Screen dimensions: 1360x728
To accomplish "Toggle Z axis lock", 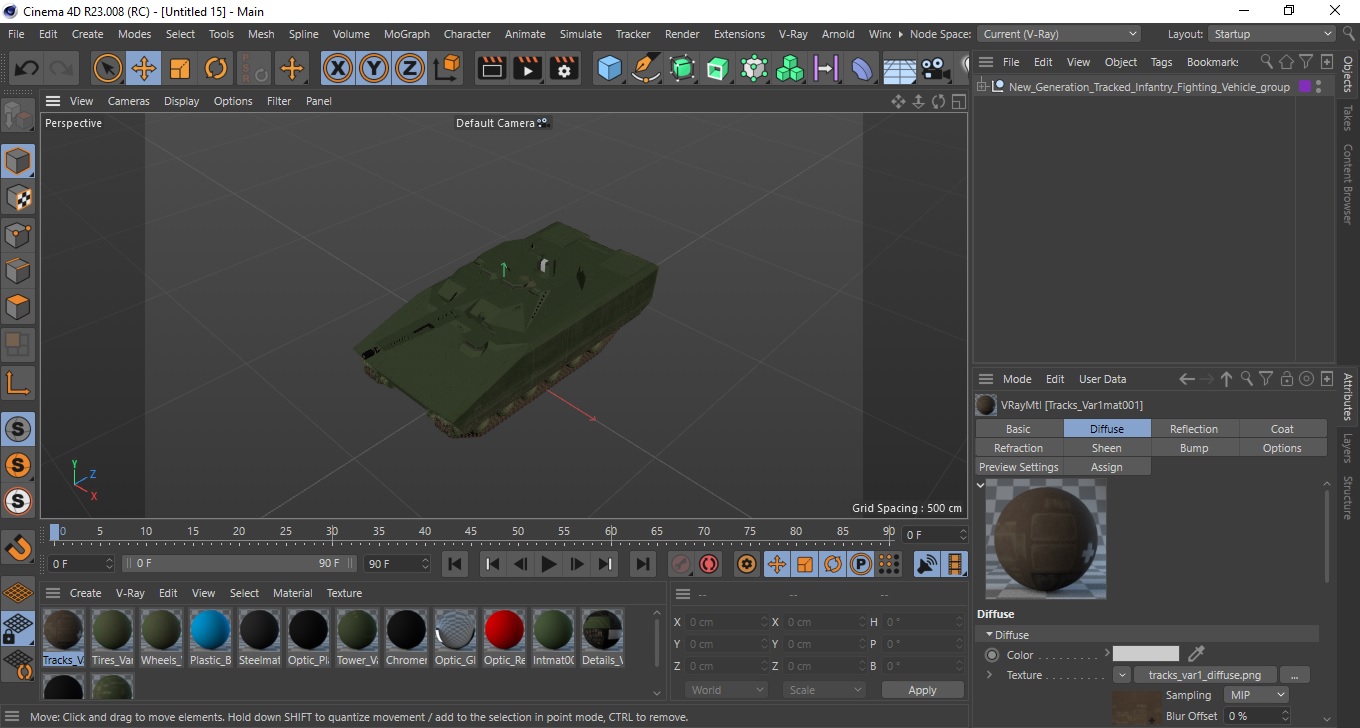I will [410, 69].
